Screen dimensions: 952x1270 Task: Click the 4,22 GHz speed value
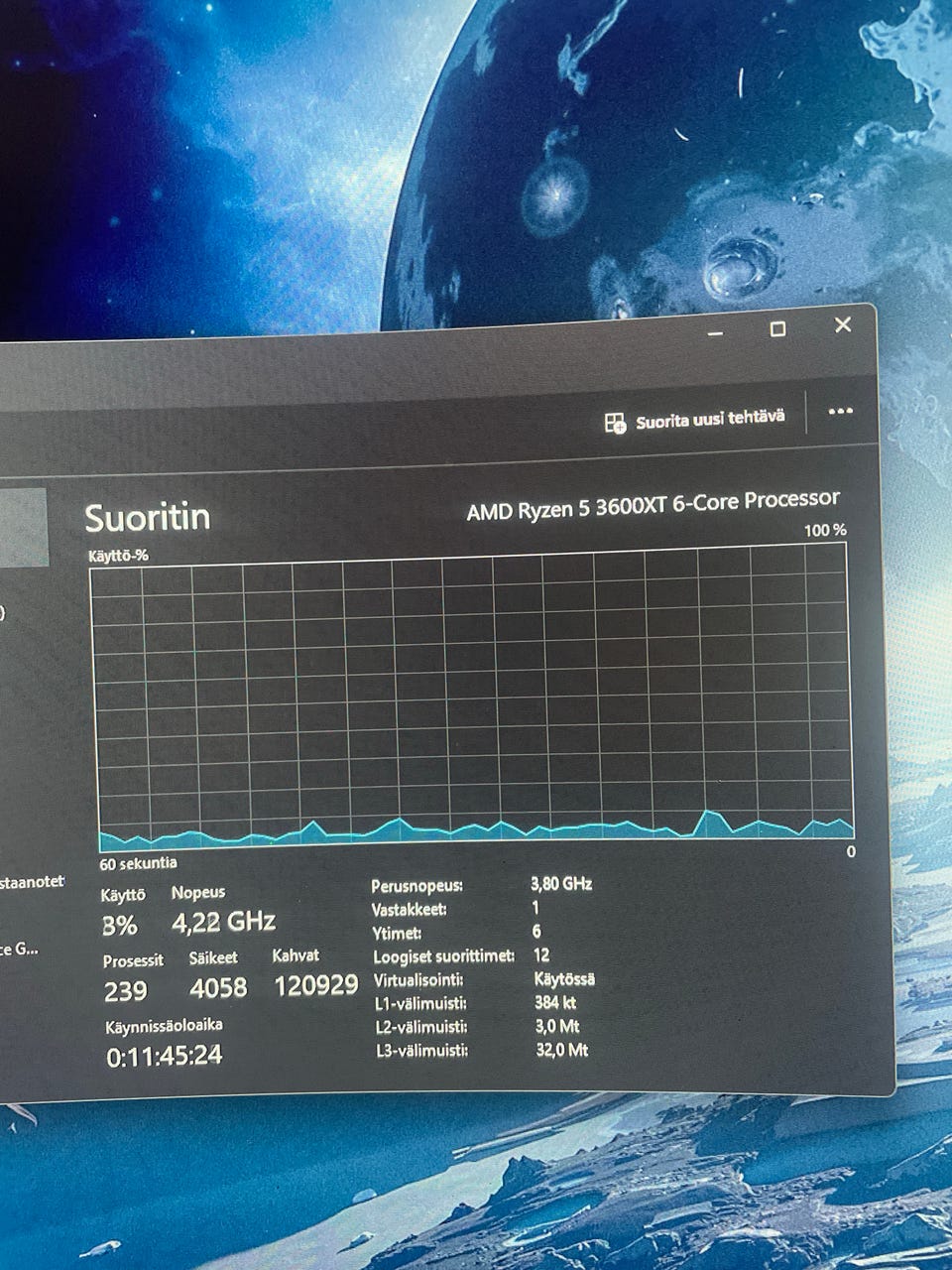coord(223,923)
